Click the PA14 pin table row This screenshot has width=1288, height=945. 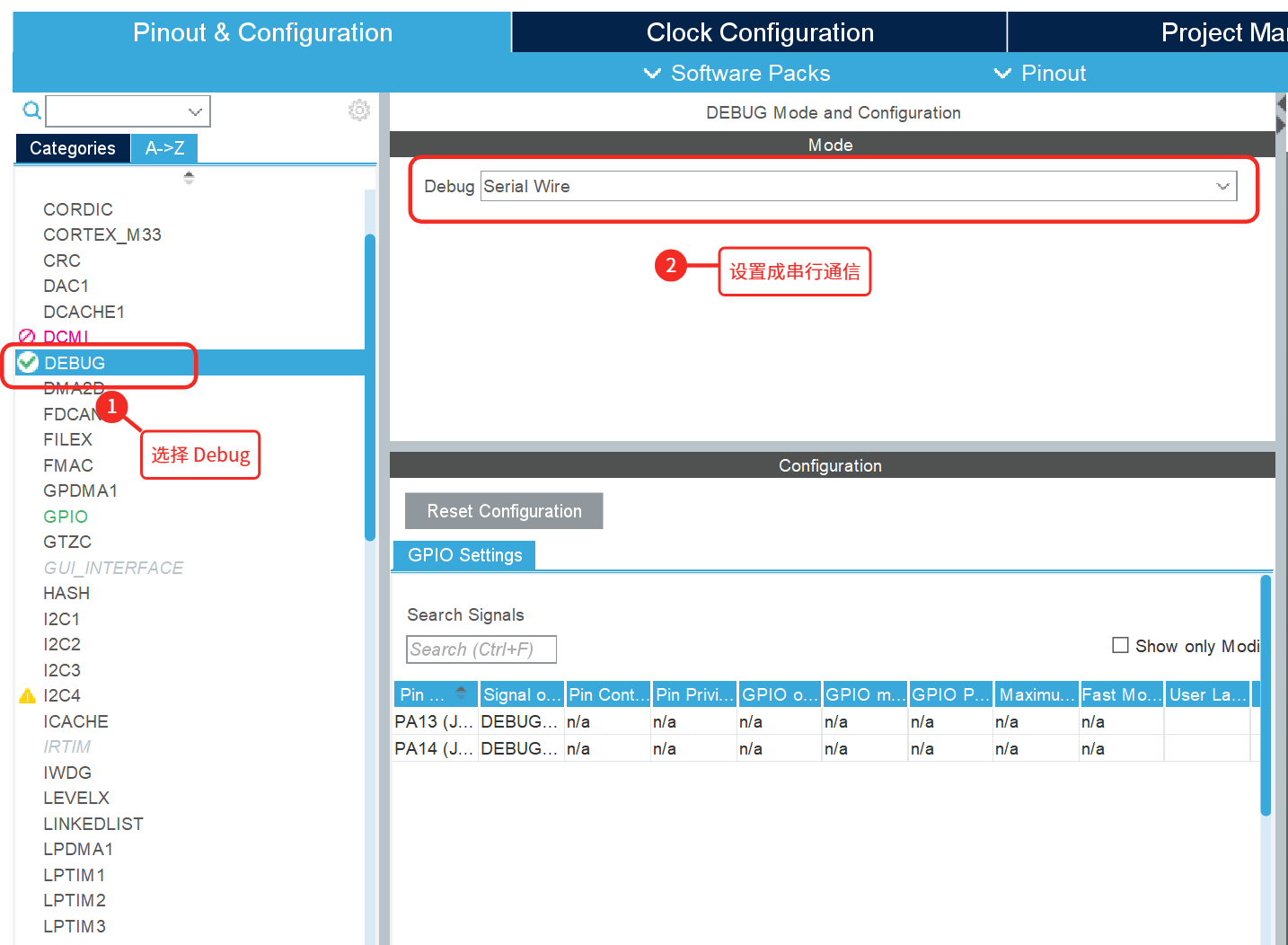[826, 748]
